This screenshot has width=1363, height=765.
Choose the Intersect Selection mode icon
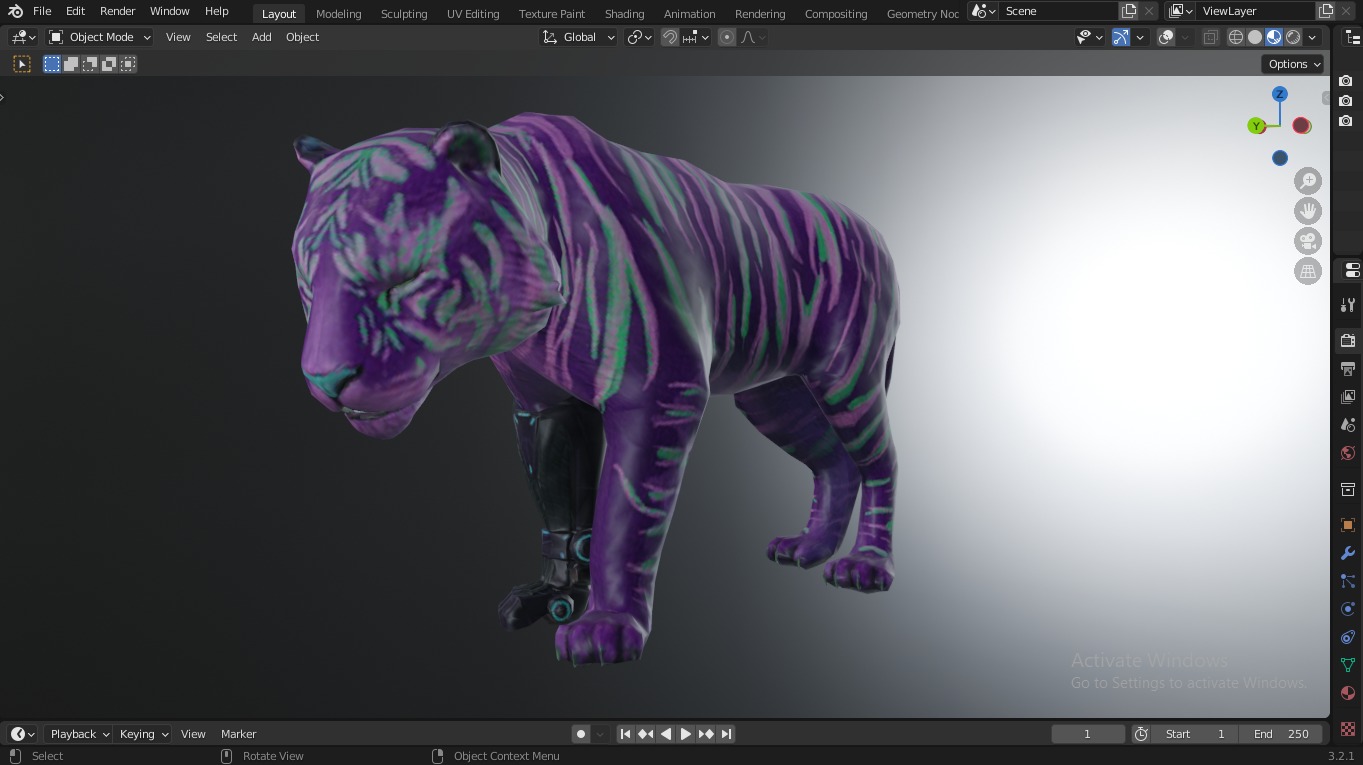(x=128, y=64)
